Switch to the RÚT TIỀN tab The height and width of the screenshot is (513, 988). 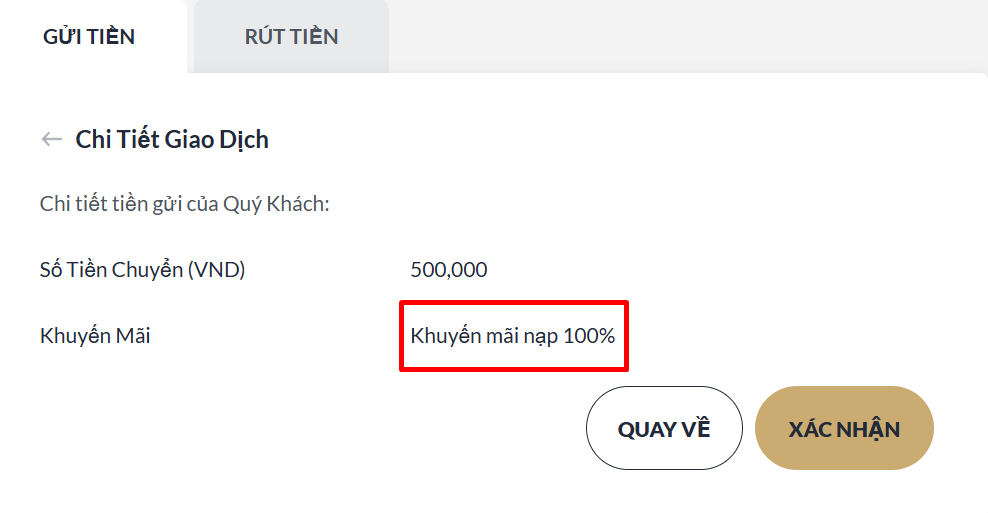tap(291, 37)
